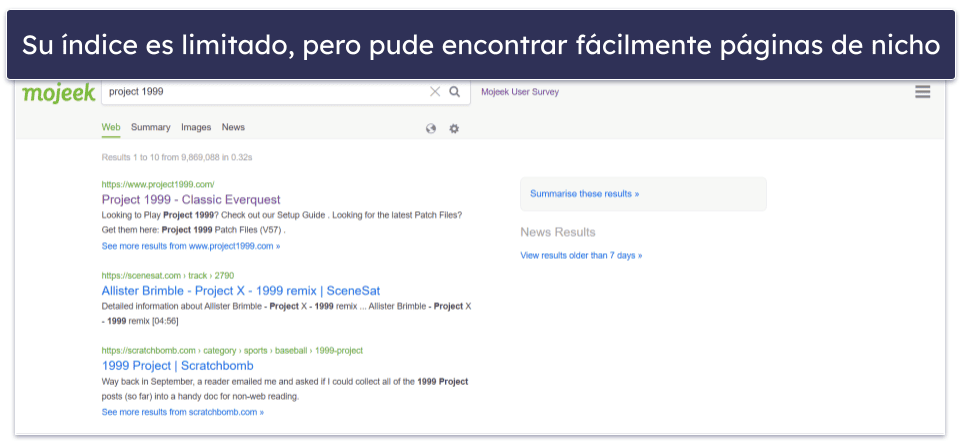Click Summarise these results
Viewport: 960px width, 441px height.
[x=585, y=194]
